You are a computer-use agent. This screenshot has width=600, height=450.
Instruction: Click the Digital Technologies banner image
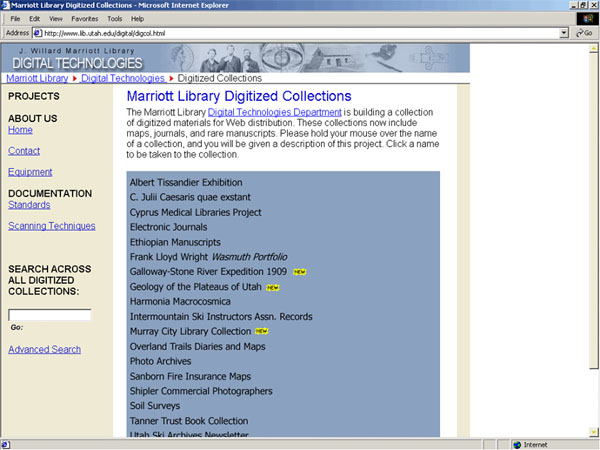(235, 58)
